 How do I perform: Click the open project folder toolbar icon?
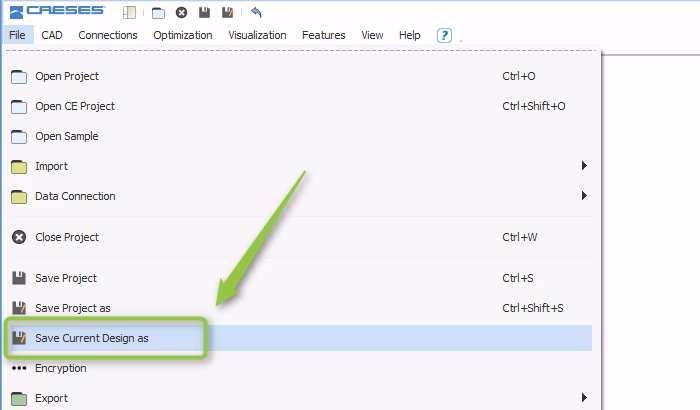point(158,13)
